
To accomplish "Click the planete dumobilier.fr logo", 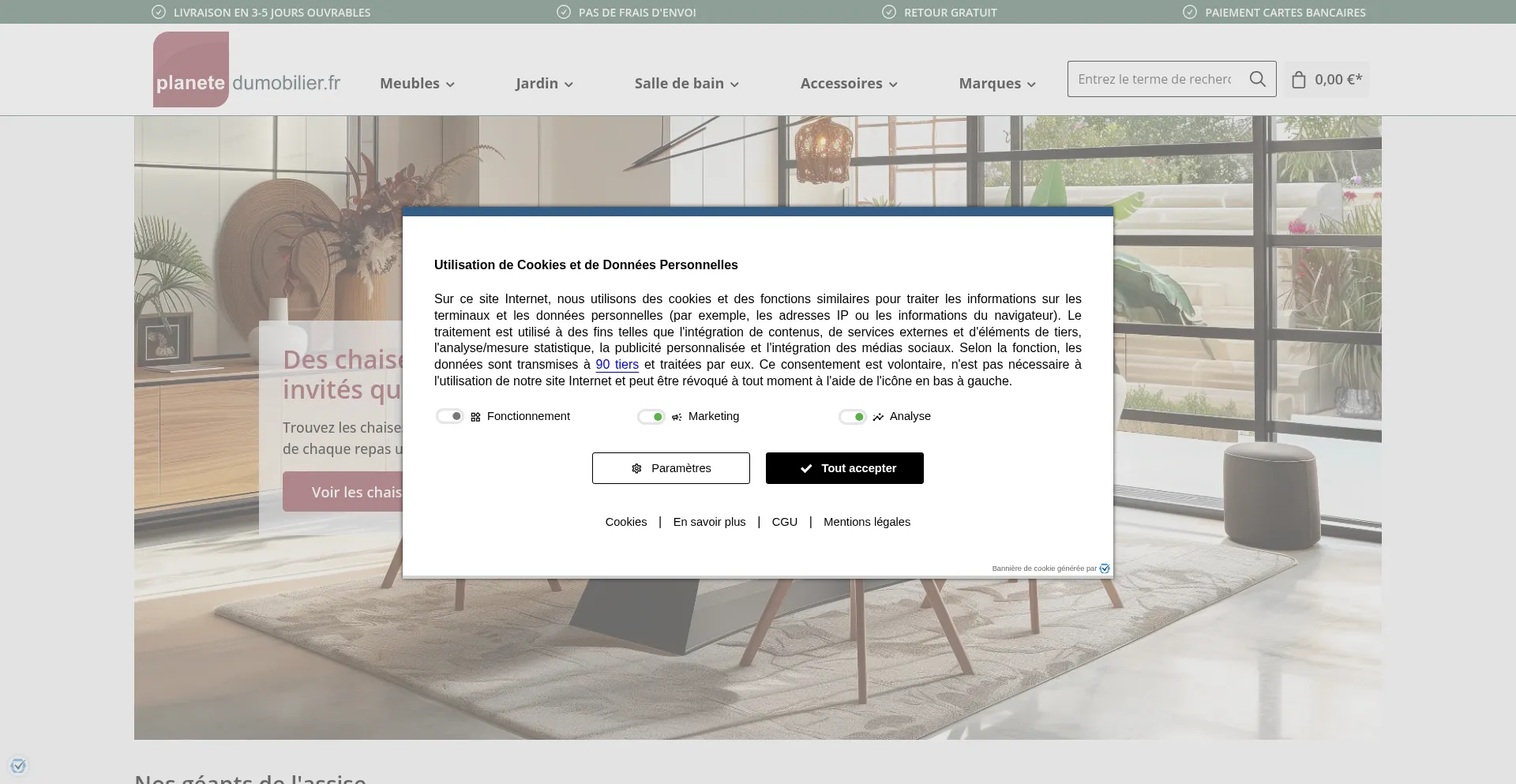I will point(247,69).
